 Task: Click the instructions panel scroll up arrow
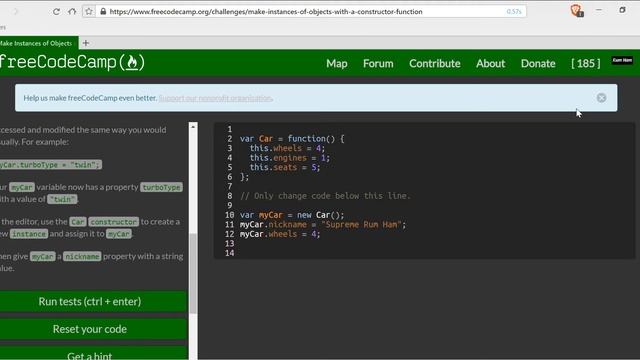coord(193,127)
